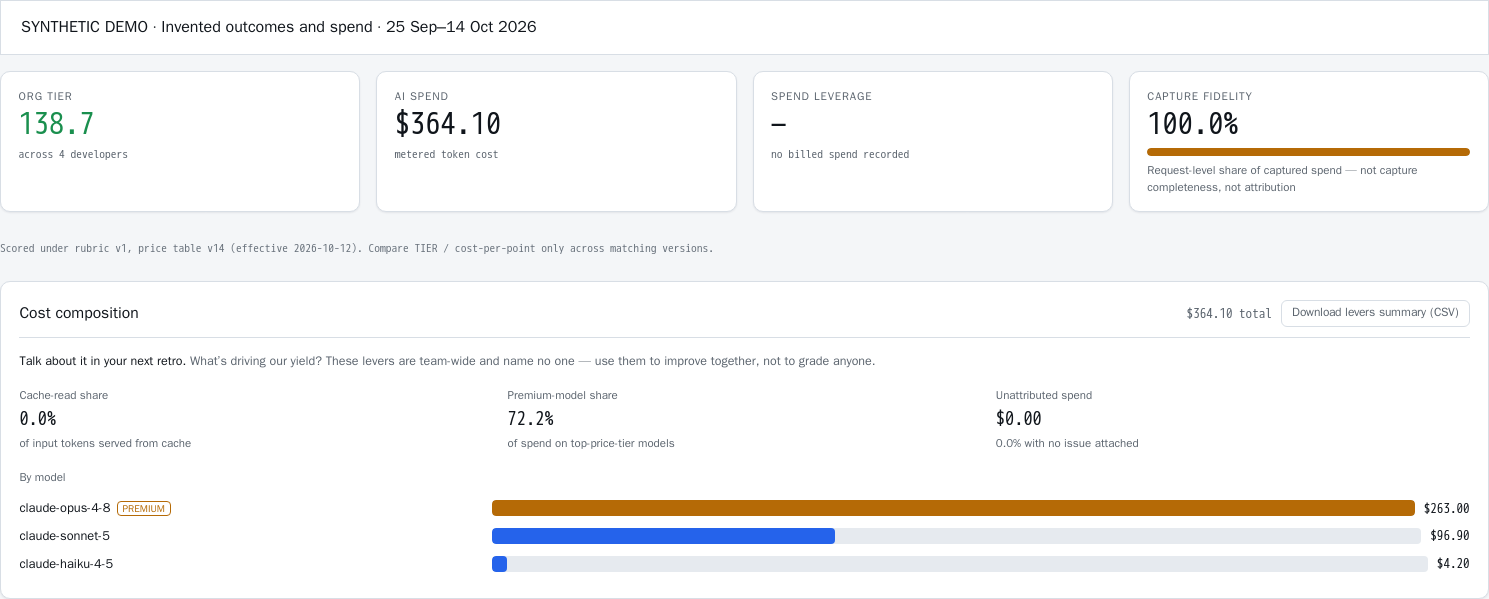This screenshot has width=1489, height=599.
Task: Click the 'Unattributed spend' label
Action: click(x=1044, y=395)
